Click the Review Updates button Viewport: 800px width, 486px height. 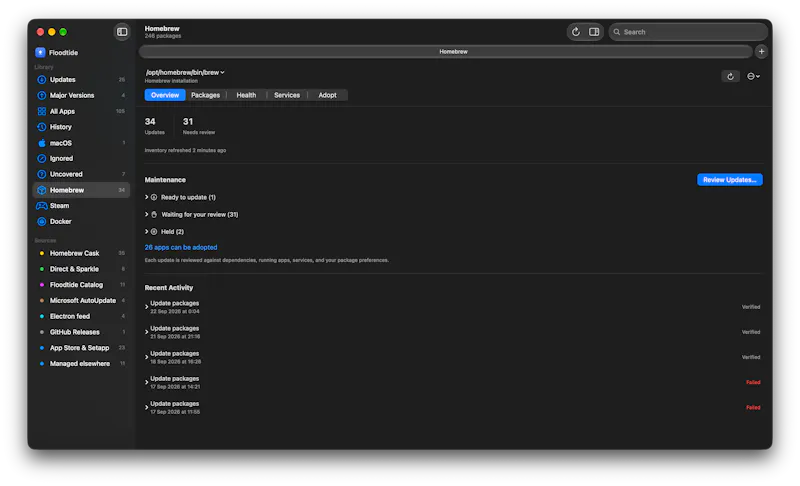pyautogui.click(x=730, y=180)
